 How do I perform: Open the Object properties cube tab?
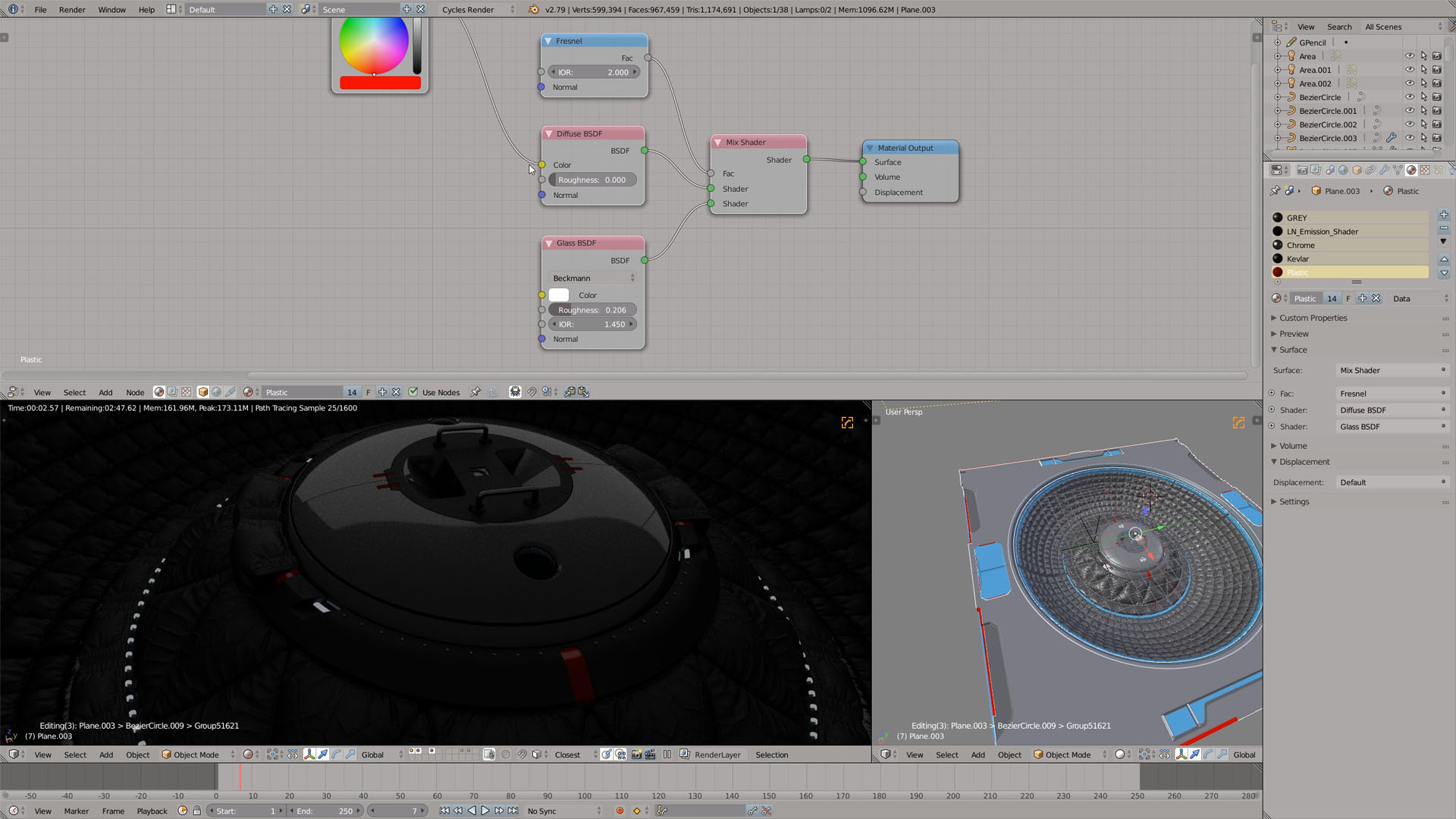1357,170
